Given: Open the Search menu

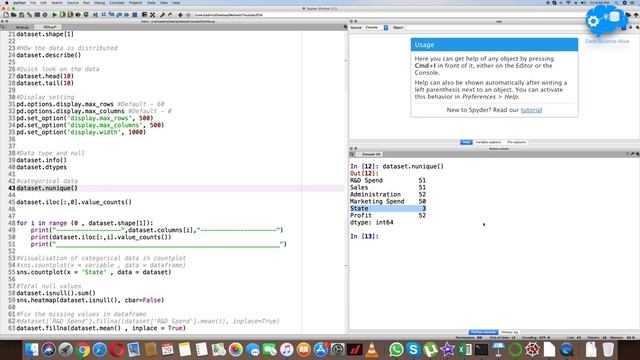Looking at the screenshot, I should pos(57,2).
